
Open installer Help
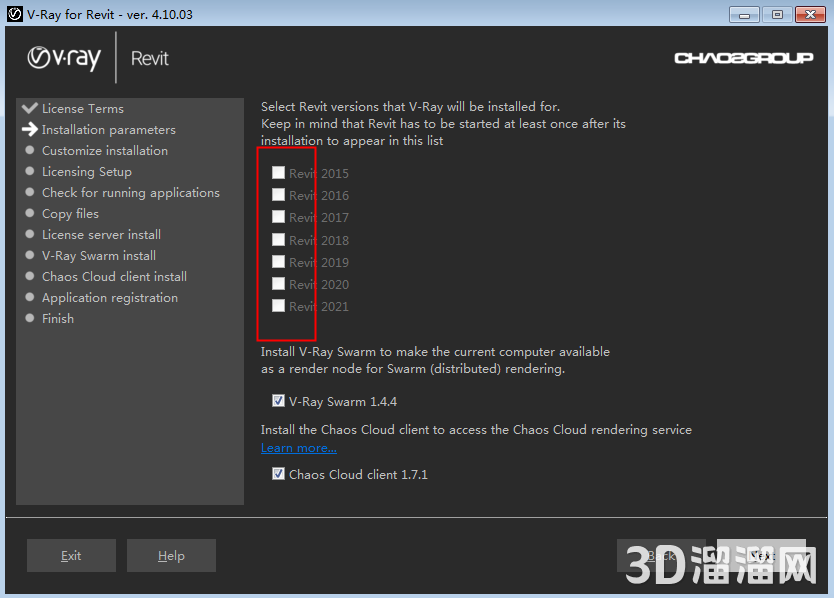171,556
